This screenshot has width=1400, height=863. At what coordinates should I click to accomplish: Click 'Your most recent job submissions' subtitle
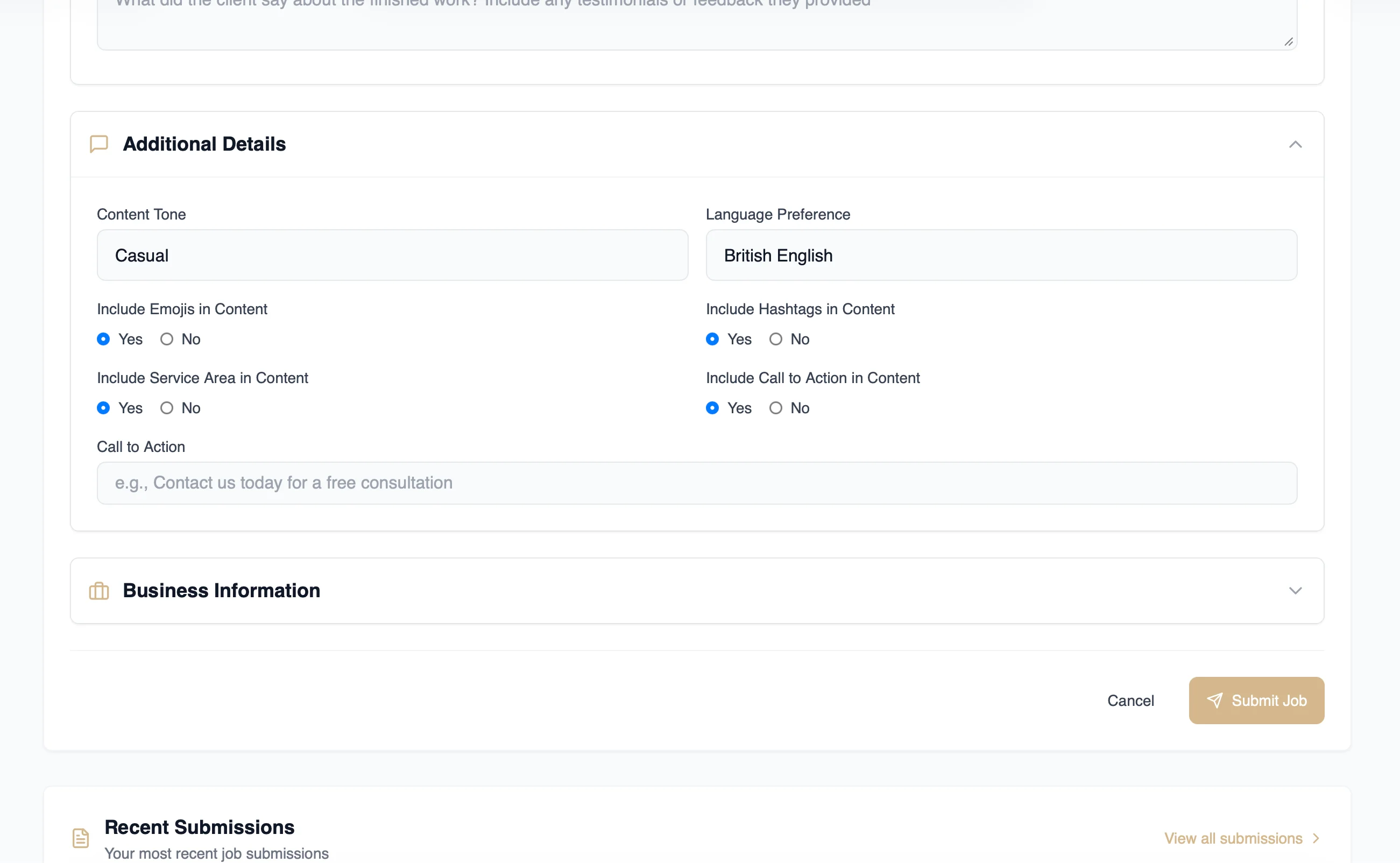coord(216,853)
